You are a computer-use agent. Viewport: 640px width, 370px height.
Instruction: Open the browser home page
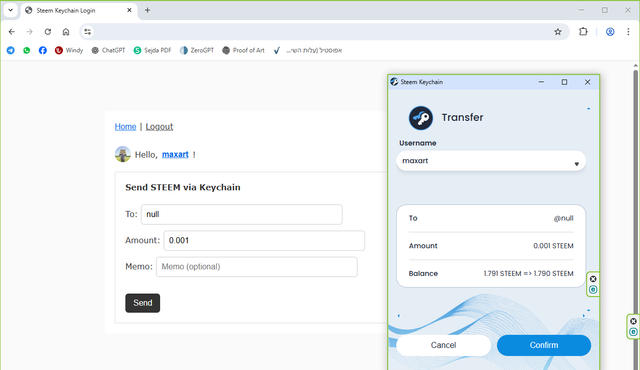pyautogui.click(x=66, y=32)
